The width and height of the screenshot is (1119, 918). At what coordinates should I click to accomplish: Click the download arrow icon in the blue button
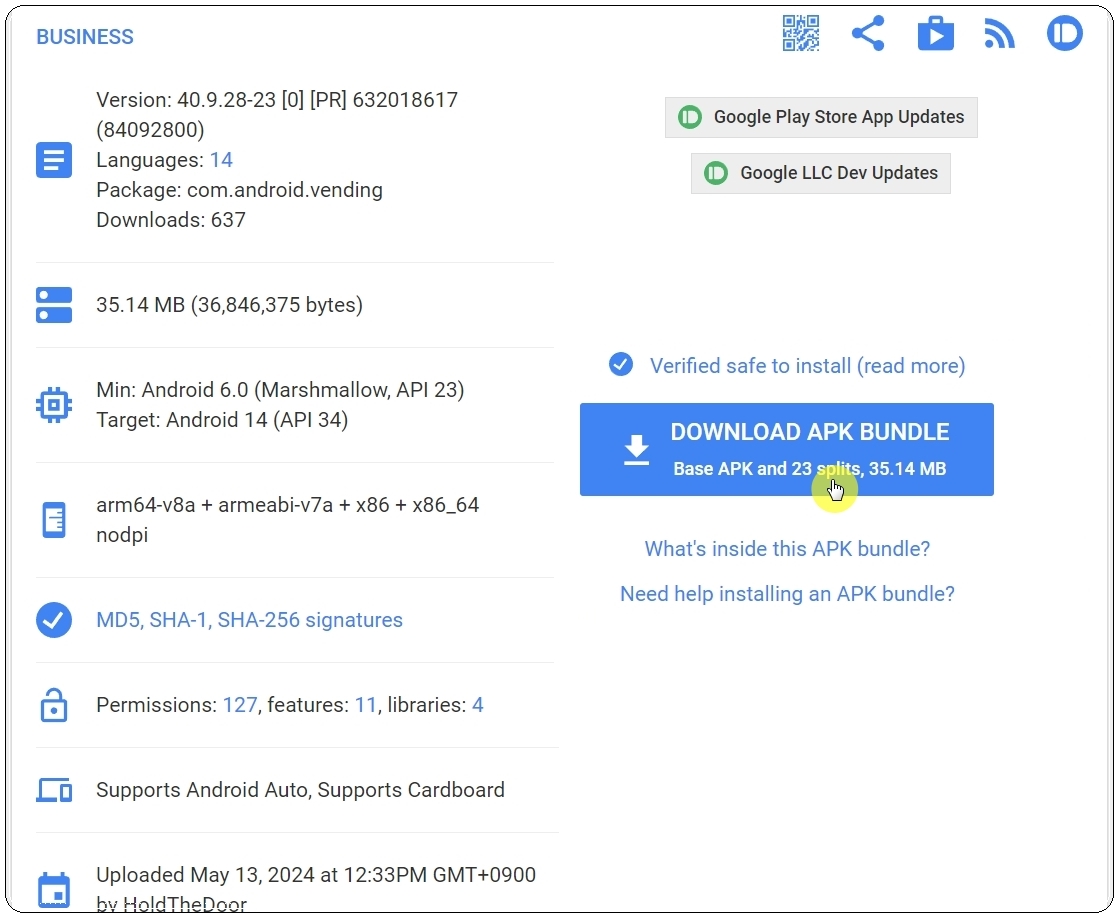pyautogui.click(x=636, y=450)
